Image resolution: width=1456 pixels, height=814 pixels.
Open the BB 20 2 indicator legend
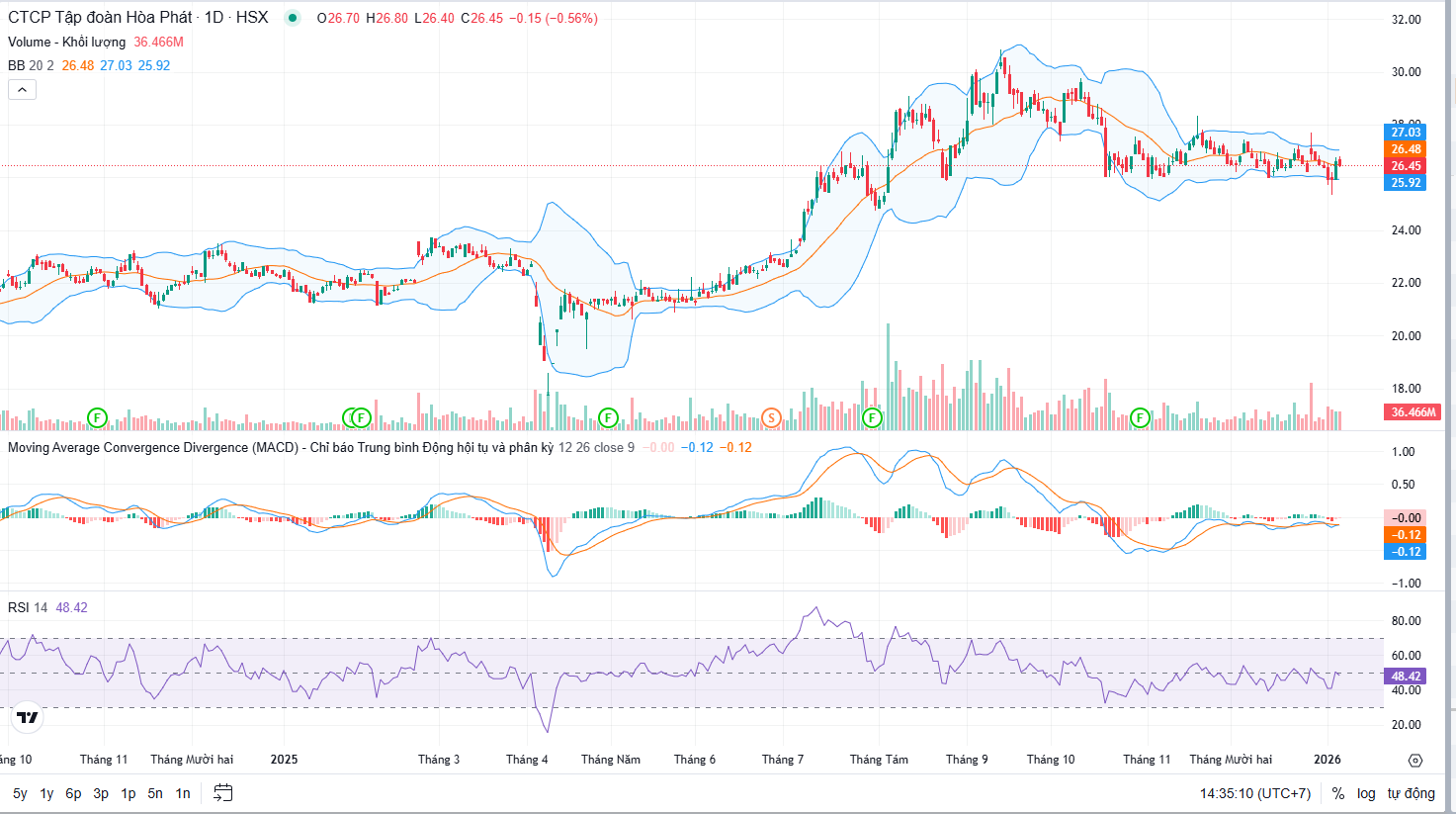click(x=31, y=65)
